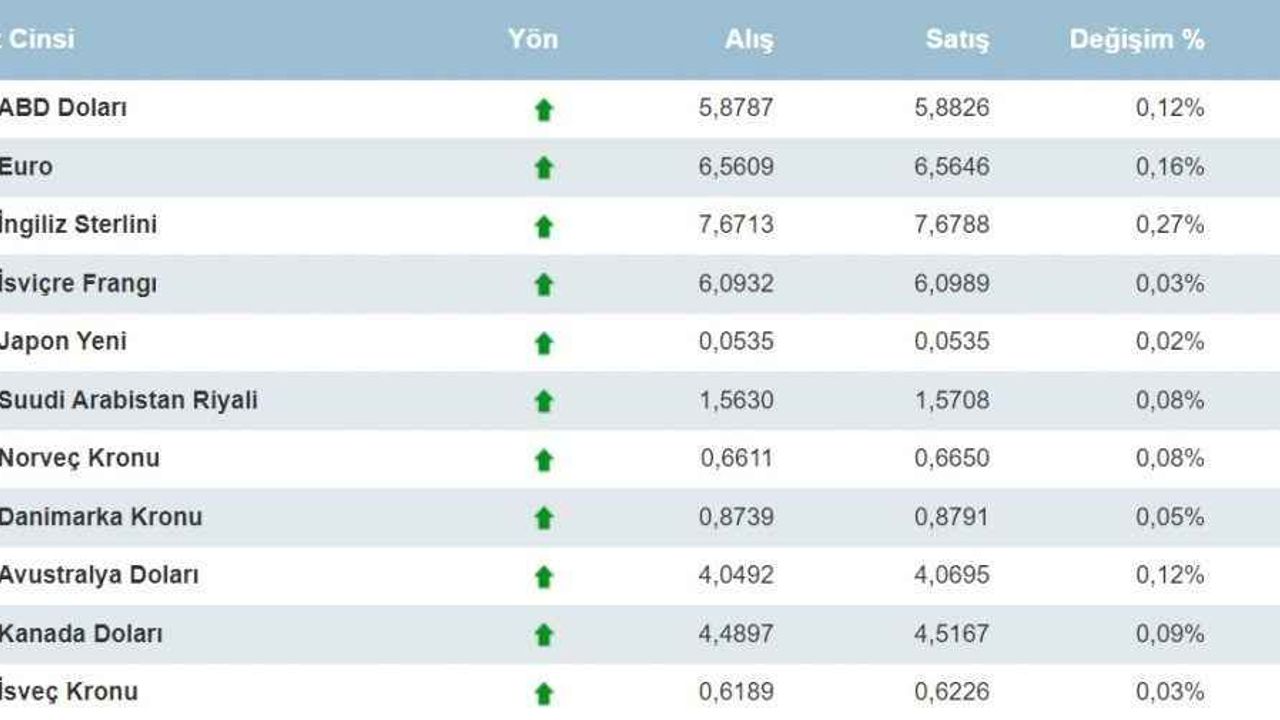Click the Avustralya Doları green arrow
This screenshot has height=720, width=1280.
click(544, 577)
